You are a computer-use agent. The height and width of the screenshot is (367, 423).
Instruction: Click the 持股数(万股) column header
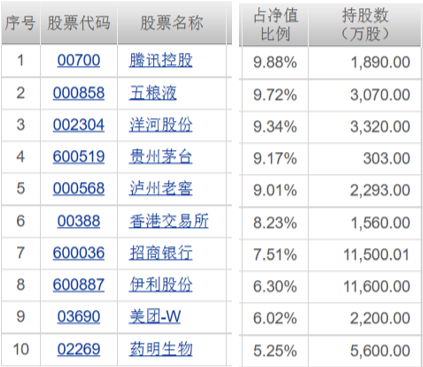(365, 25)
